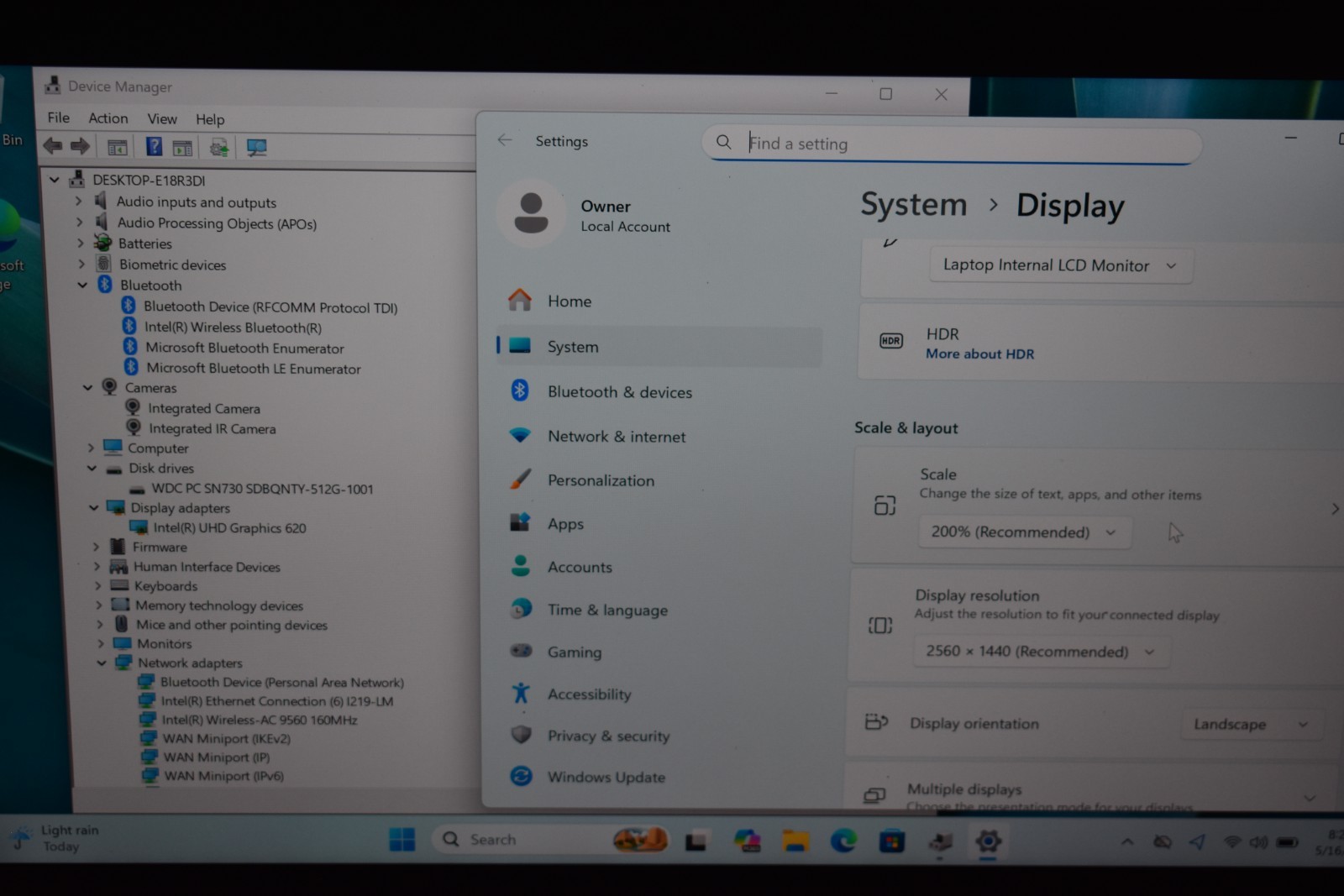Show hidden system tray icons

(x=1127, y=841)
